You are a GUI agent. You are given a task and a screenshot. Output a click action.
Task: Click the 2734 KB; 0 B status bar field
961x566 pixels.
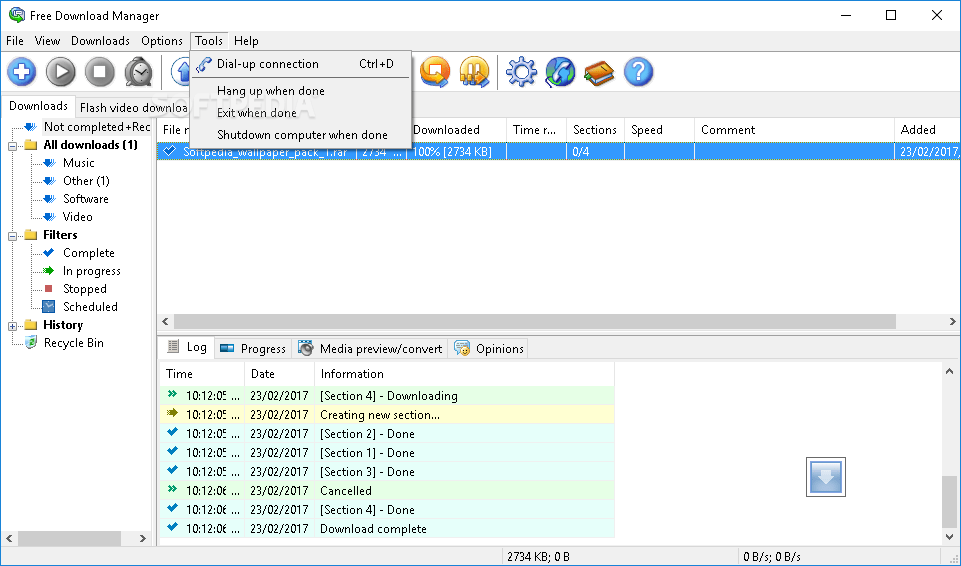pos(618,557)
